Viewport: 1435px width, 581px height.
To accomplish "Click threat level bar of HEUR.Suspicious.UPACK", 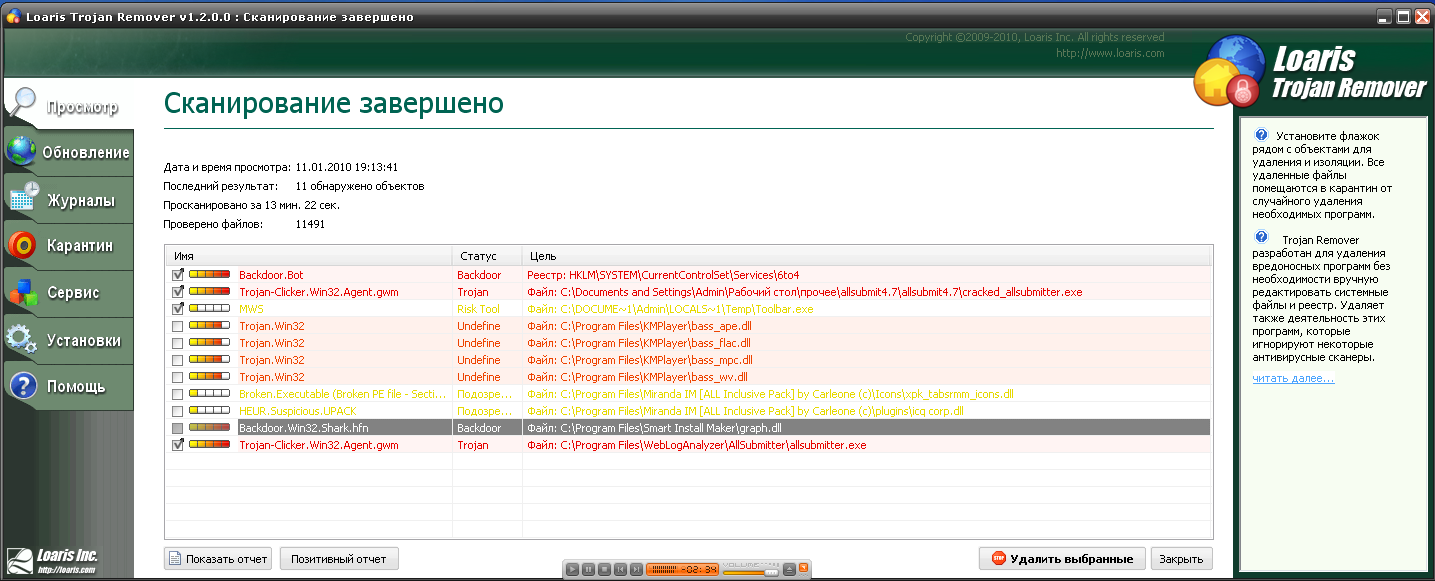I will (x=209, y=411).
